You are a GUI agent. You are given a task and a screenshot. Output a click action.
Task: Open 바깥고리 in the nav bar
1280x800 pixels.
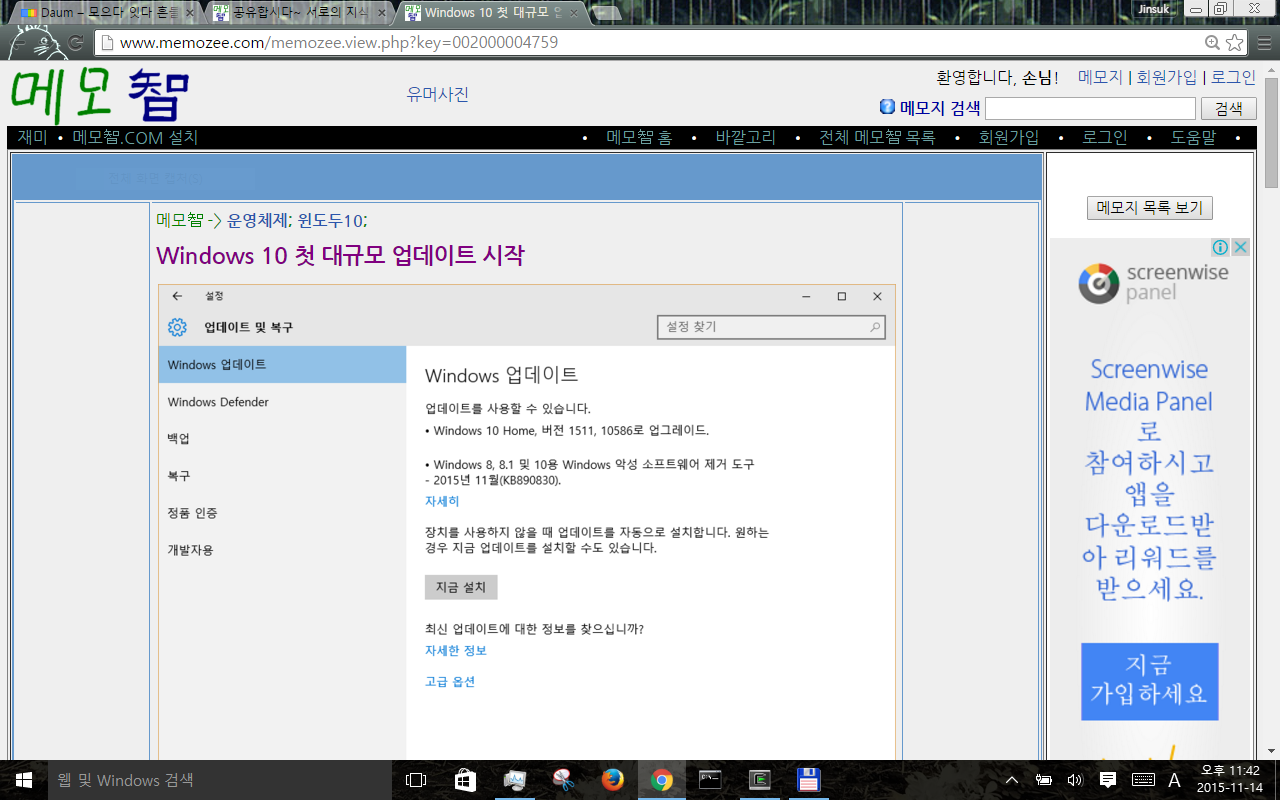coord(745,137)
